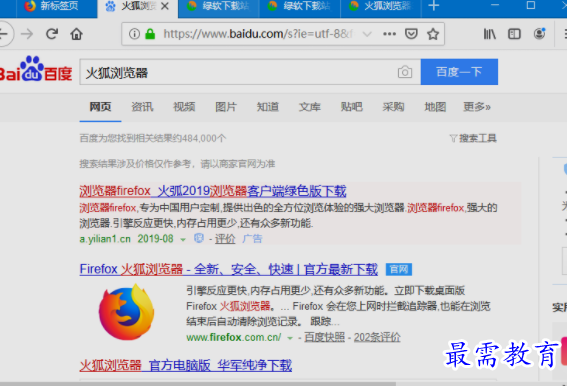567x386 pixels.
Task: Switch to the last 火狐浏览器 tab
Action: tap(381, 7)
